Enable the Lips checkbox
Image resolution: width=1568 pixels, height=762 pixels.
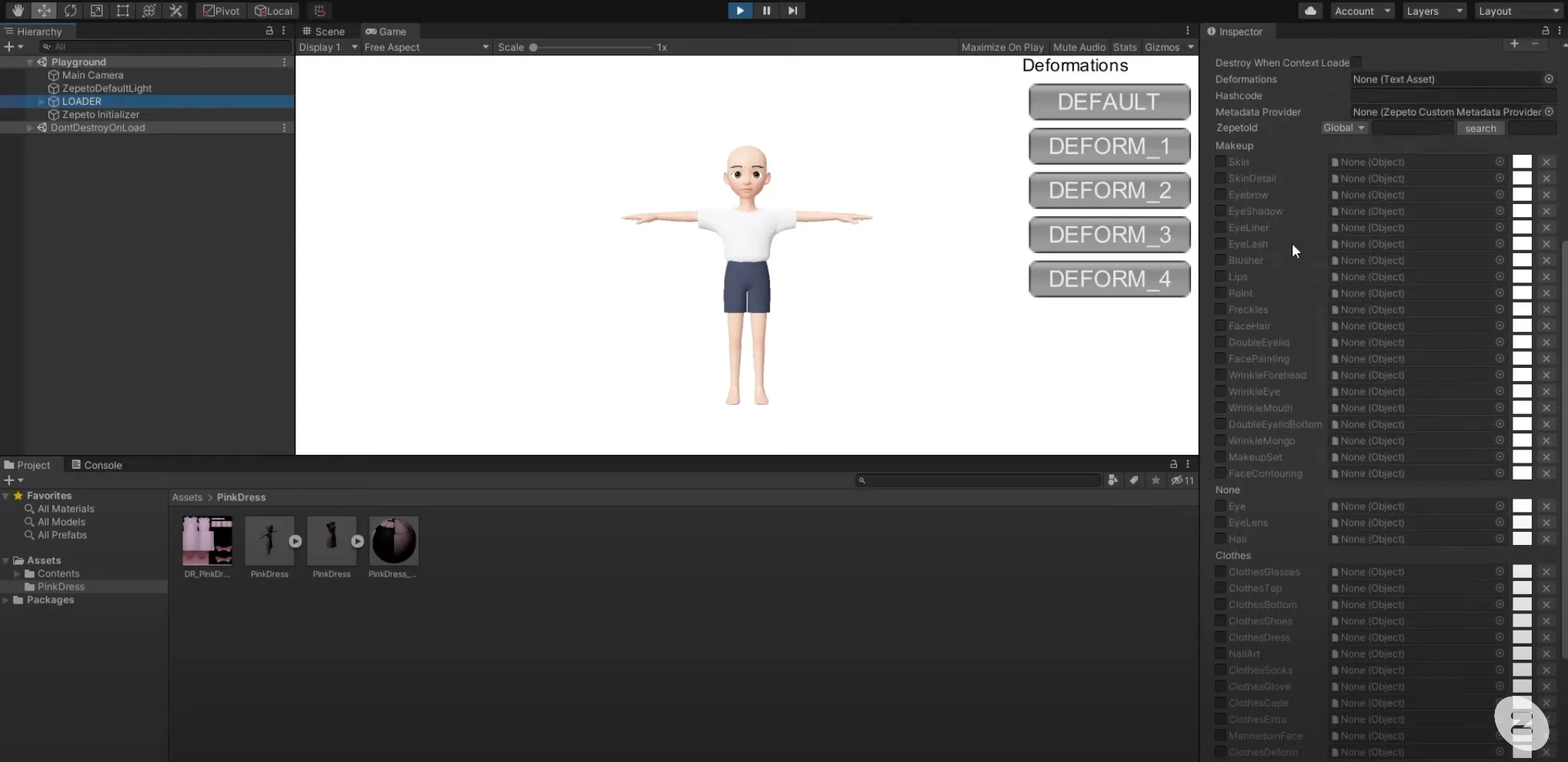(x=1220, y=276)
